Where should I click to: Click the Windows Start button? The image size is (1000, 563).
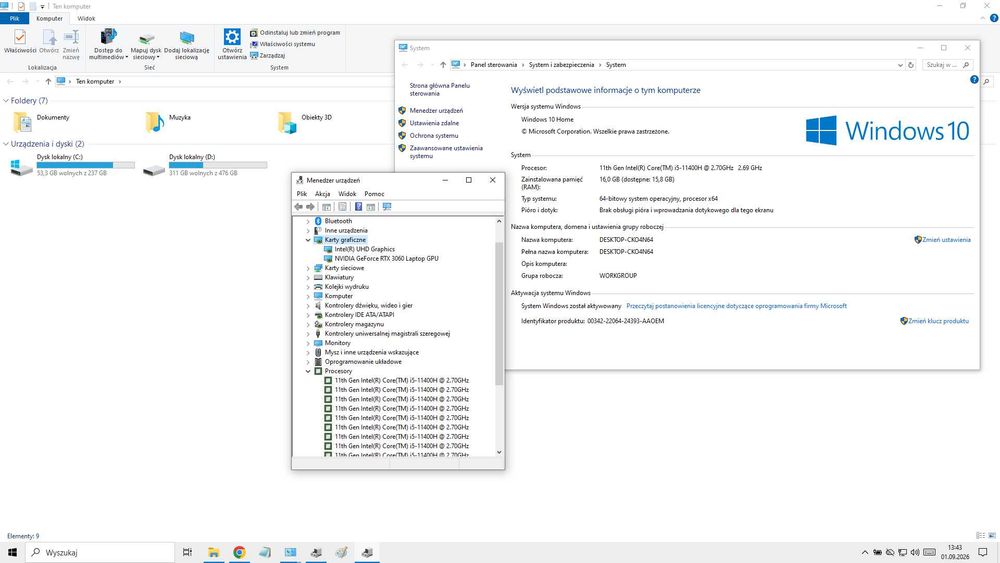tap(12, 552)
